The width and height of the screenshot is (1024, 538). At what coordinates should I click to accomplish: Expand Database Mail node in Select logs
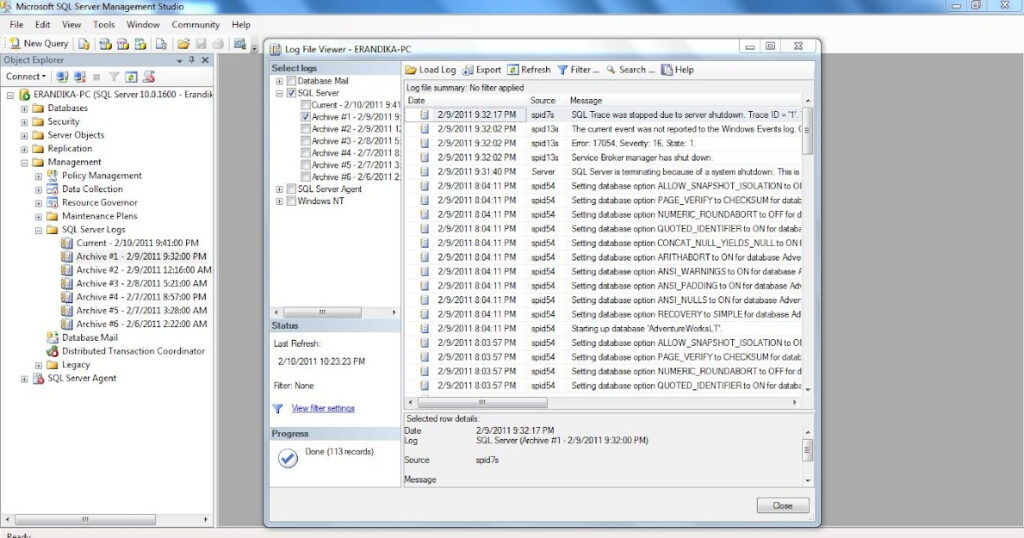280,81
